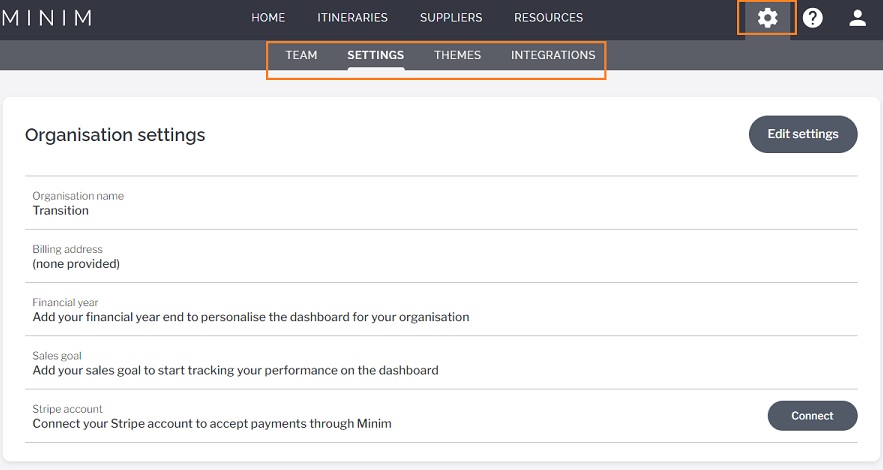Click the Organisation settings heading
883x470 pixels.
115,135
